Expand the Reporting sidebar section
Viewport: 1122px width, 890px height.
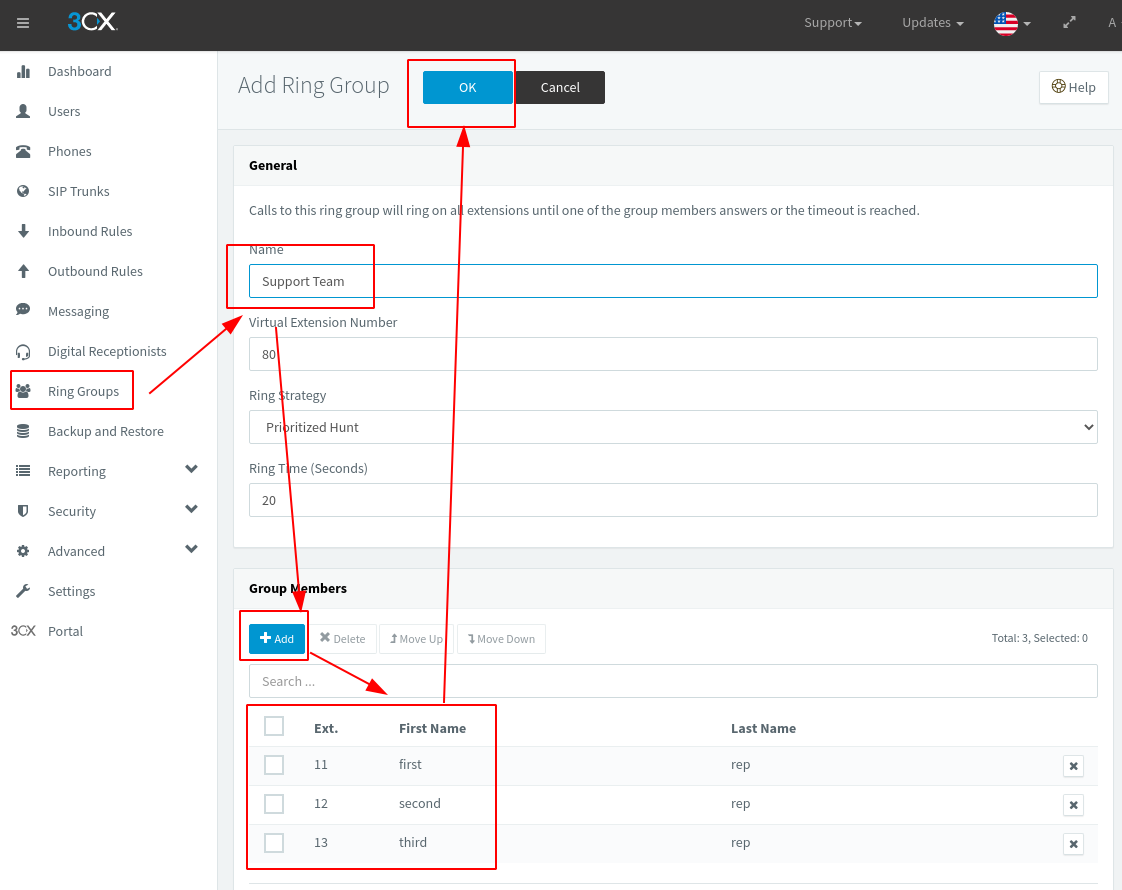pyautogui.click(x=191, y=470)
